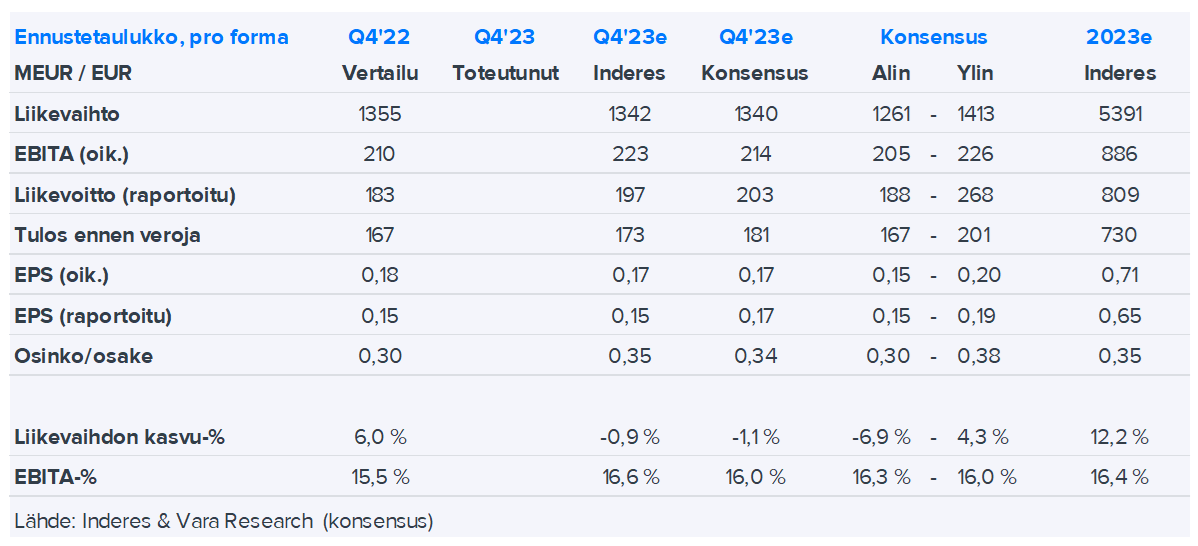
Task: Click the 2023e pre-tax value 730
Action: (x=1119, y=235)
